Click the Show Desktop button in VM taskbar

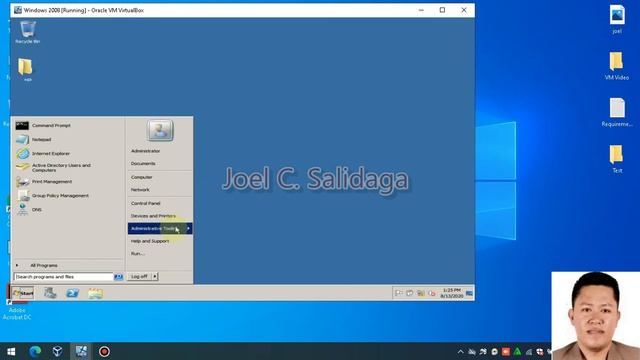point(469,293)
